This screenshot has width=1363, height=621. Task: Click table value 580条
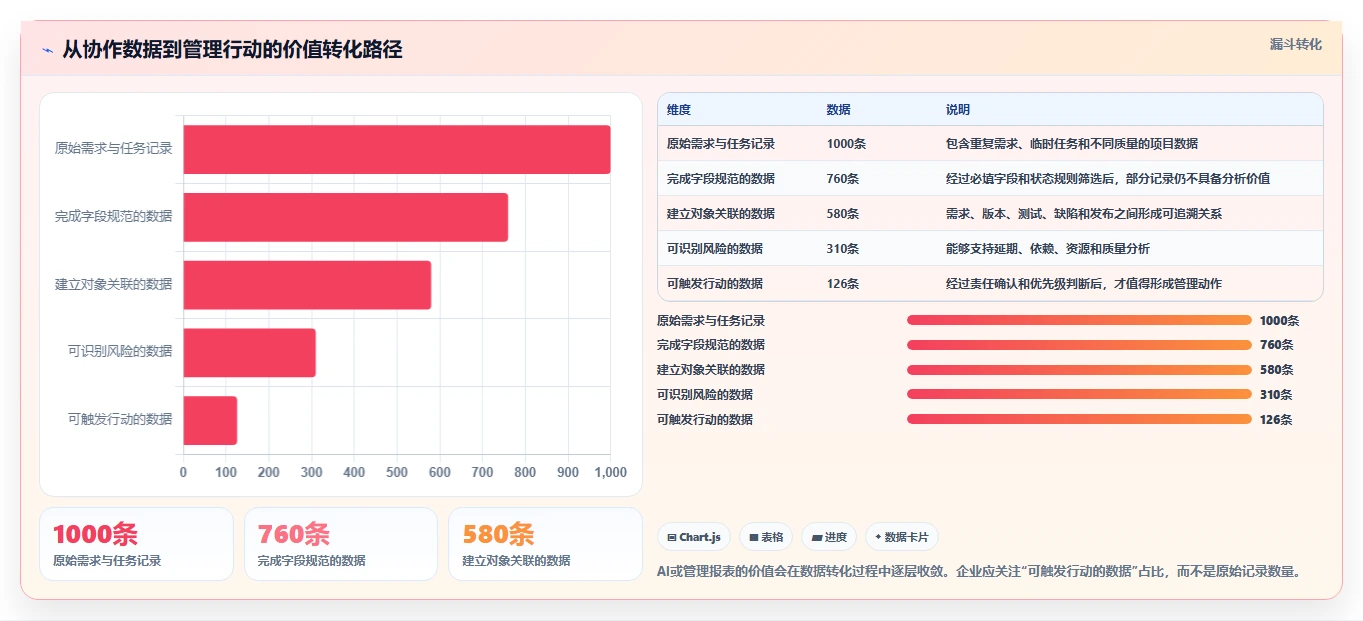[x=843, y=214]
